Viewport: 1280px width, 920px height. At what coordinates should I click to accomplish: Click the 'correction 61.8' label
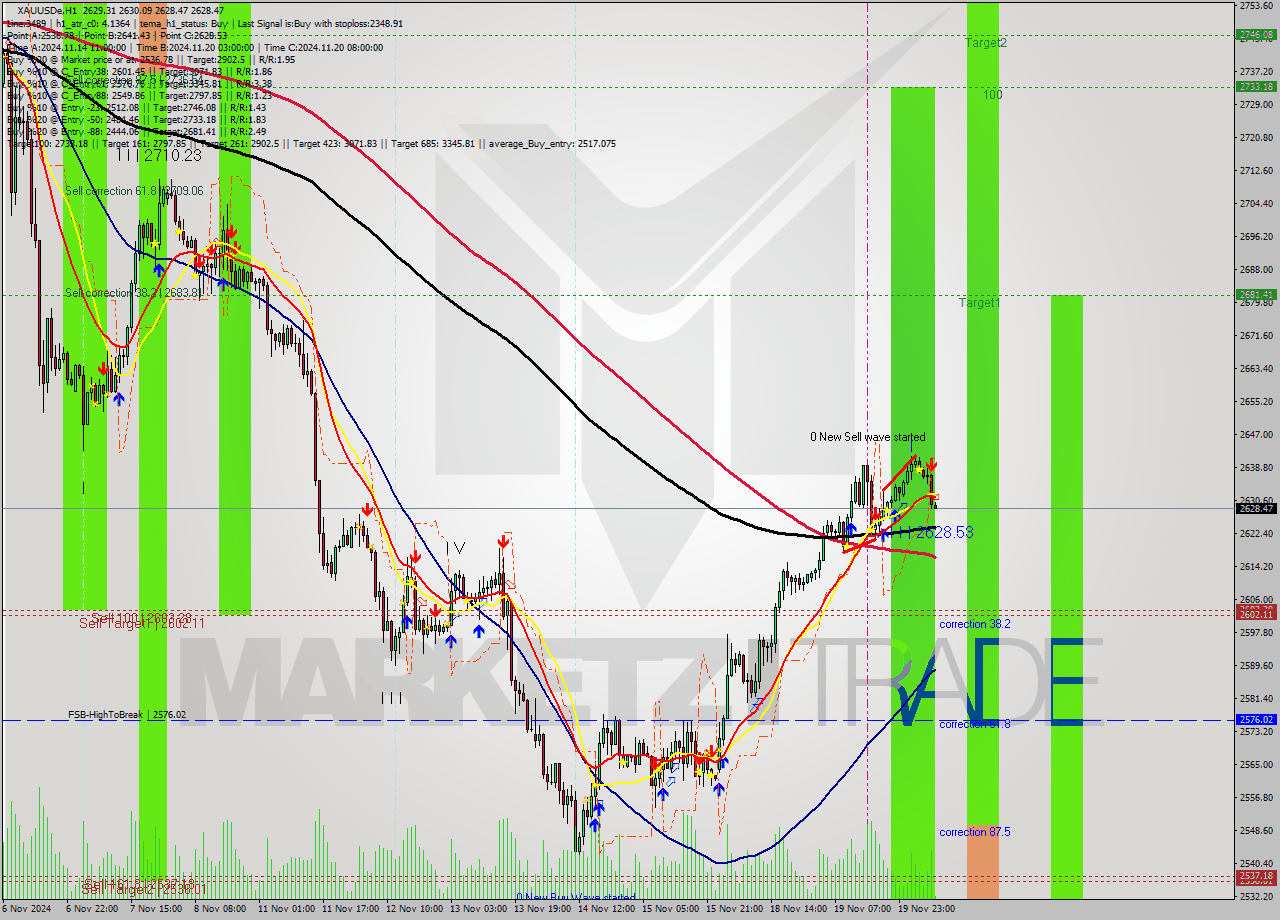coord(974,724)
